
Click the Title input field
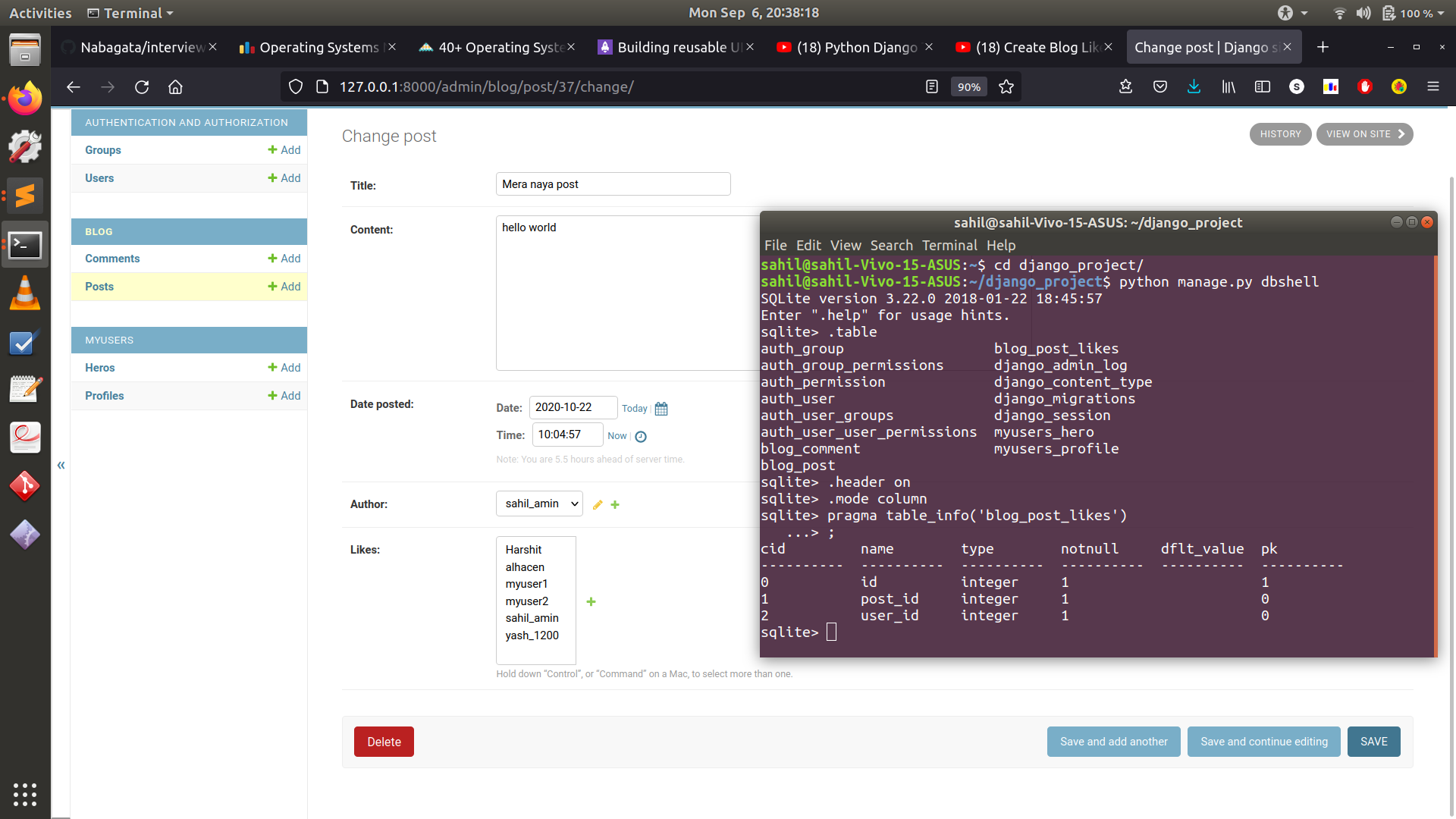coord(613,184)
